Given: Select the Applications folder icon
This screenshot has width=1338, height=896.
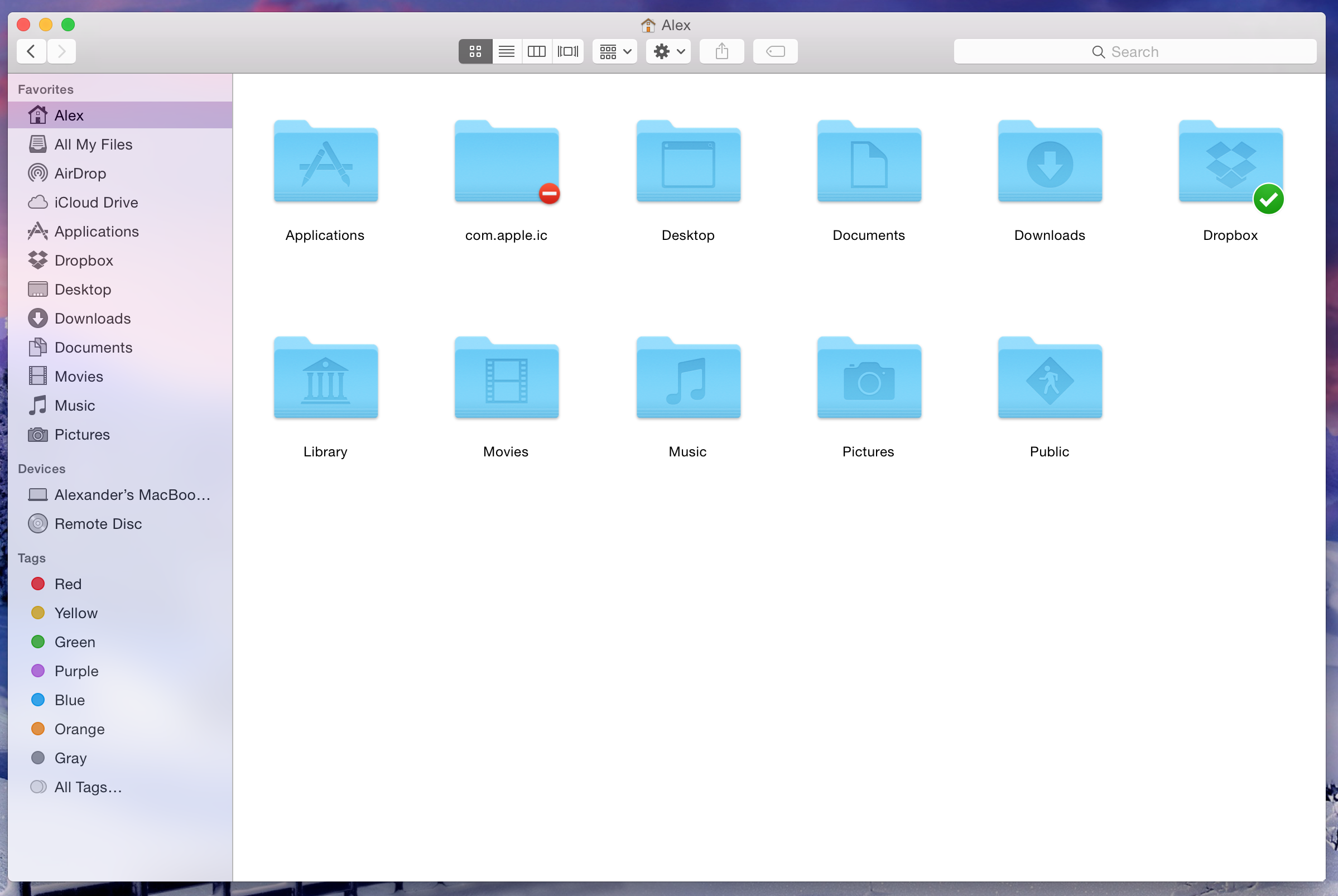Looking at the screenshot, I should 326,161.
